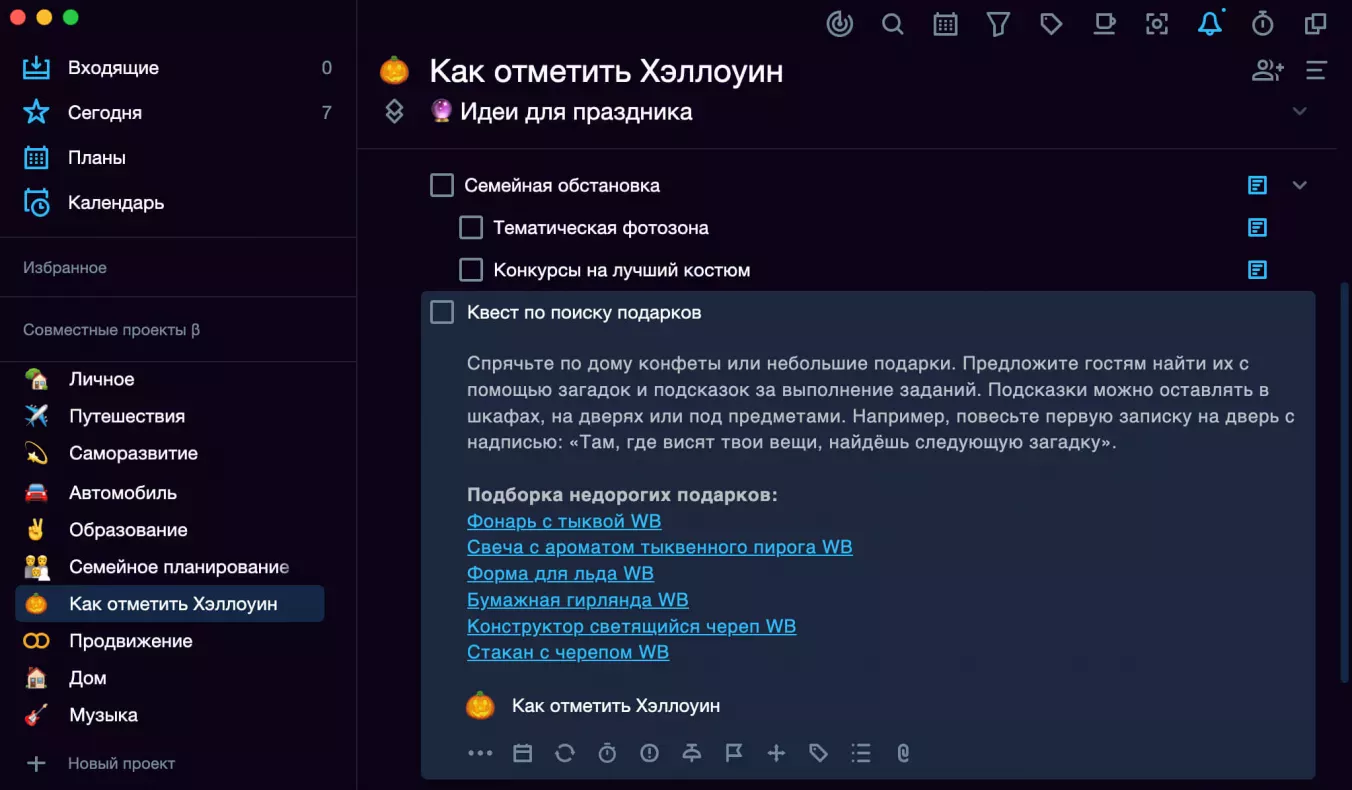Check off Семейная обстановка task

[x=442, y=185]
